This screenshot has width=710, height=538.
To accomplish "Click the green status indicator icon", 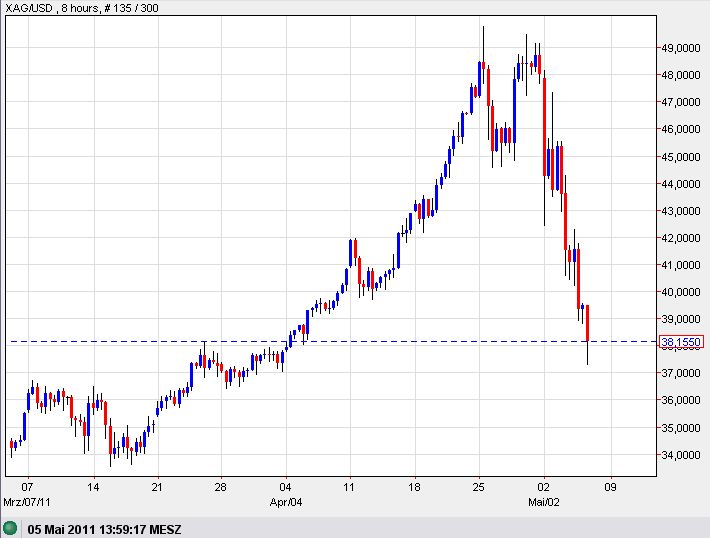I will click(x=10, y=528).
